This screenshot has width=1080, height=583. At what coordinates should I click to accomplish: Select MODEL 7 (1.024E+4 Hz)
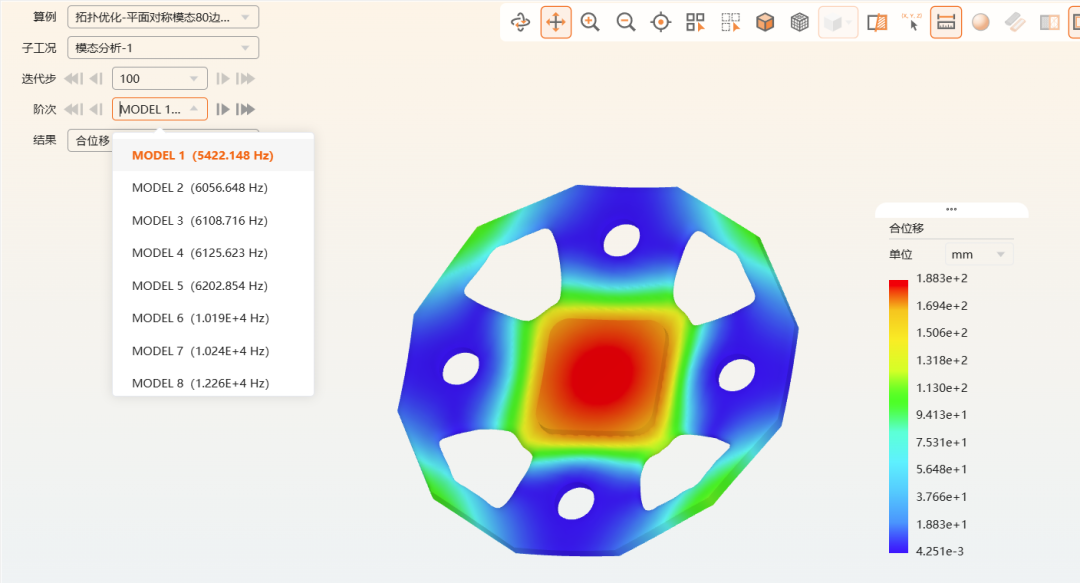(213, 351)
